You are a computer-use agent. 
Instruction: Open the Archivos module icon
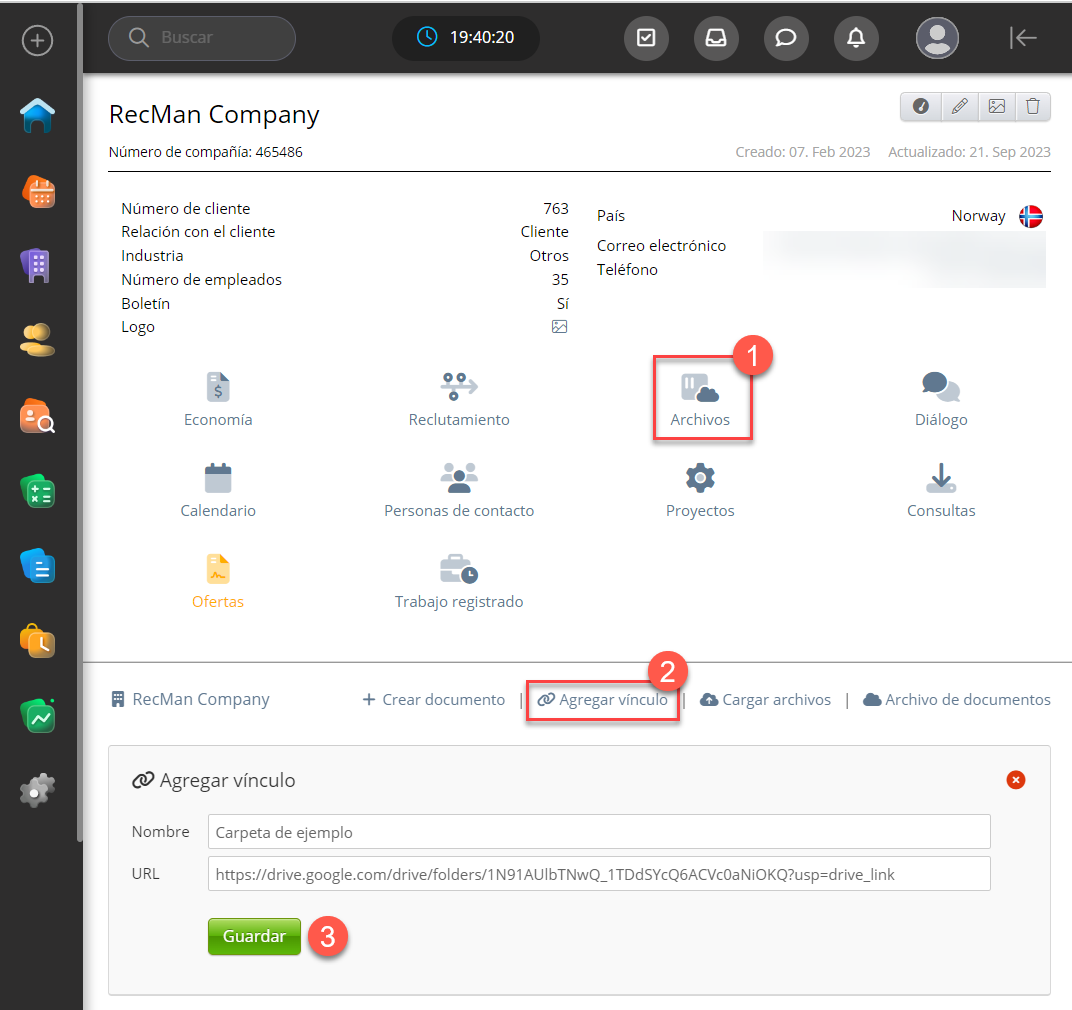click(700, 388)
